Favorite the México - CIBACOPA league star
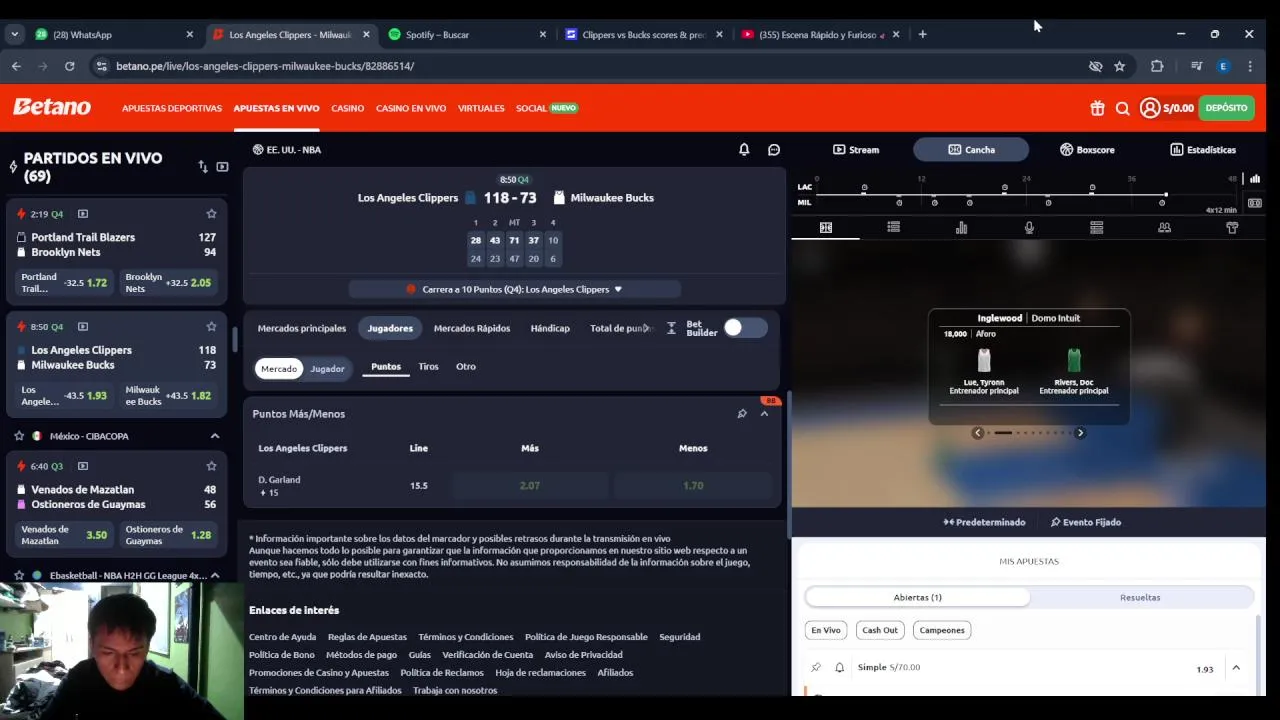Viewport: 1280px width, 720px height. [x=19, y=436]
